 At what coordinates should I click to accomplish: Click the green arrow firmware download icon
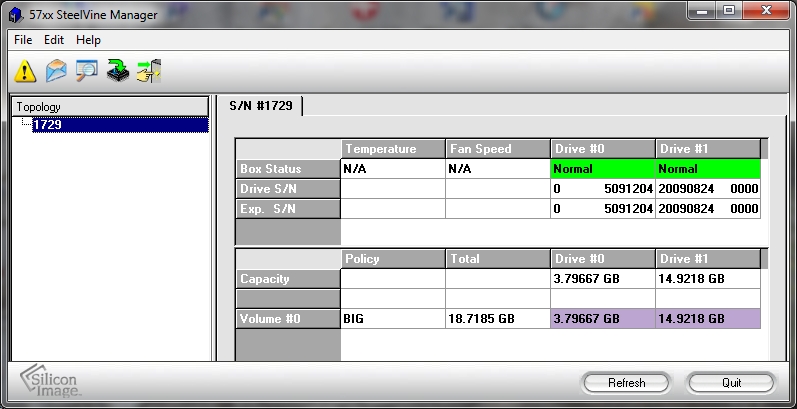tap(118, 70)
